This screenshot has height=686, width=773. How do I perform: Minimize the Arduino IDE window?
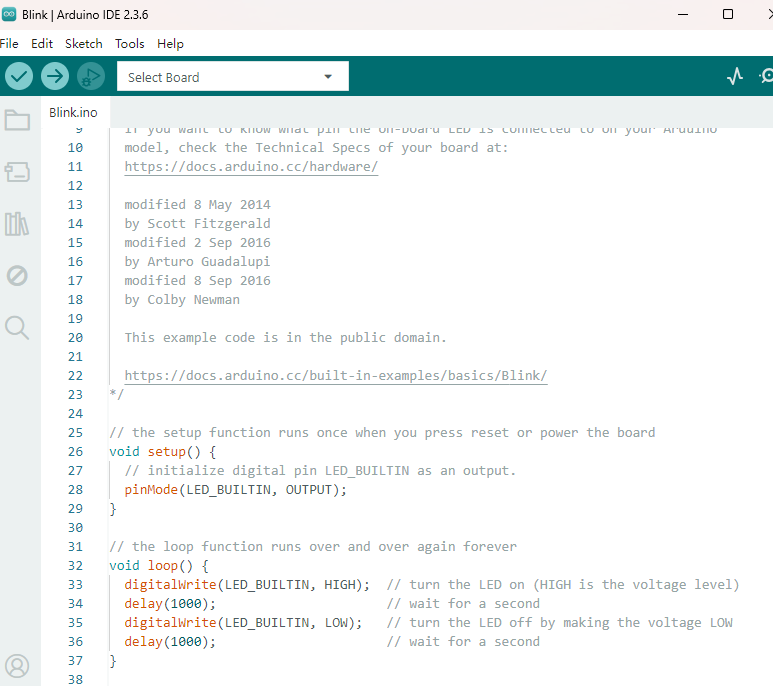683,14
